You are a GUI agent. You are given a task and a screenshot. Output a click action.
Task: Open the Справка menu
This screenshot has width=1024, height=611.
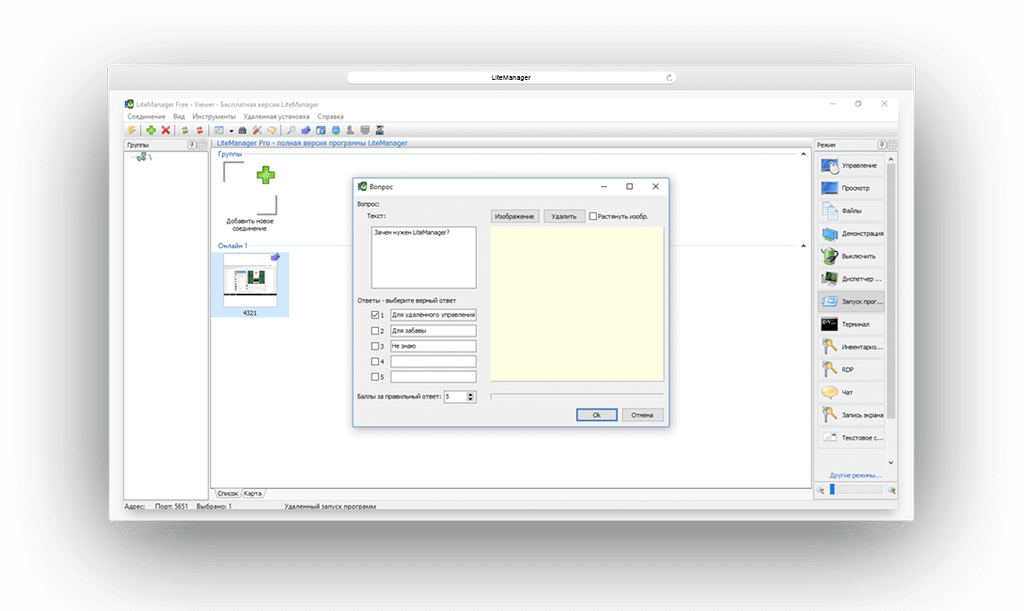coord(330,117)
